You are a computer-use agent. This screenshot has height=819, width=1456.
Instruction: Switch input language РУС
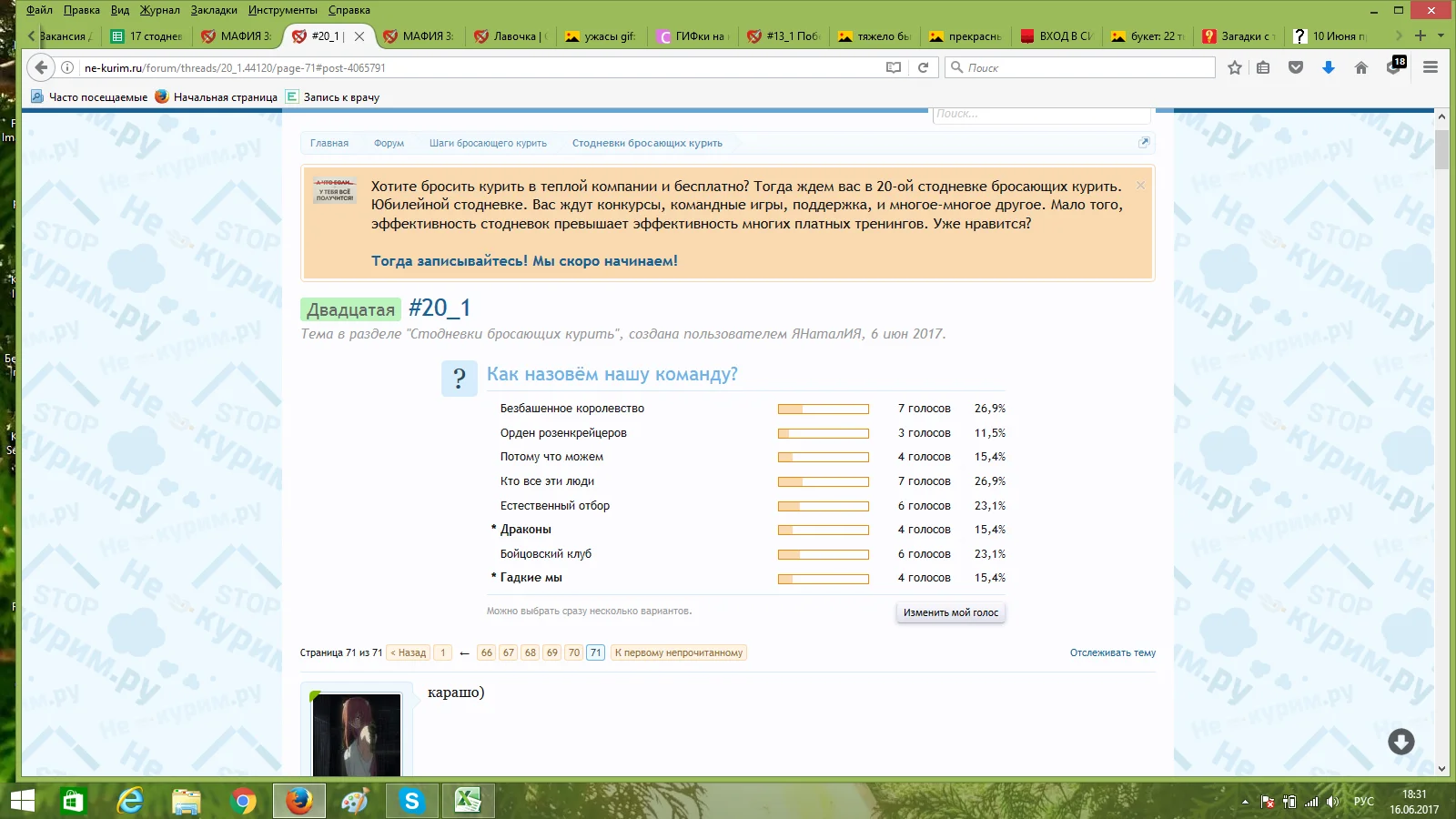coord(1364,802)
